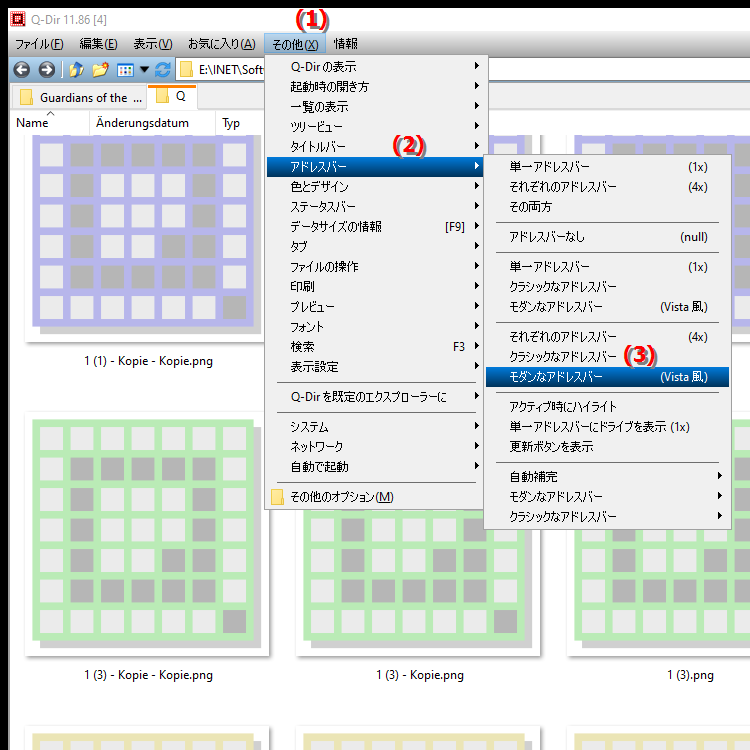This screenshot has height=750, width=750.
Task: Click the new folder star icon
Action: [100, 70]
